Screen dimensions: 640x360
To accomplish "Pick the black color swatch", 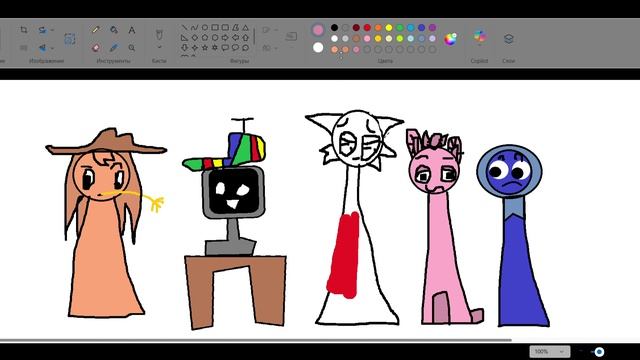I will tap(334, 28).
